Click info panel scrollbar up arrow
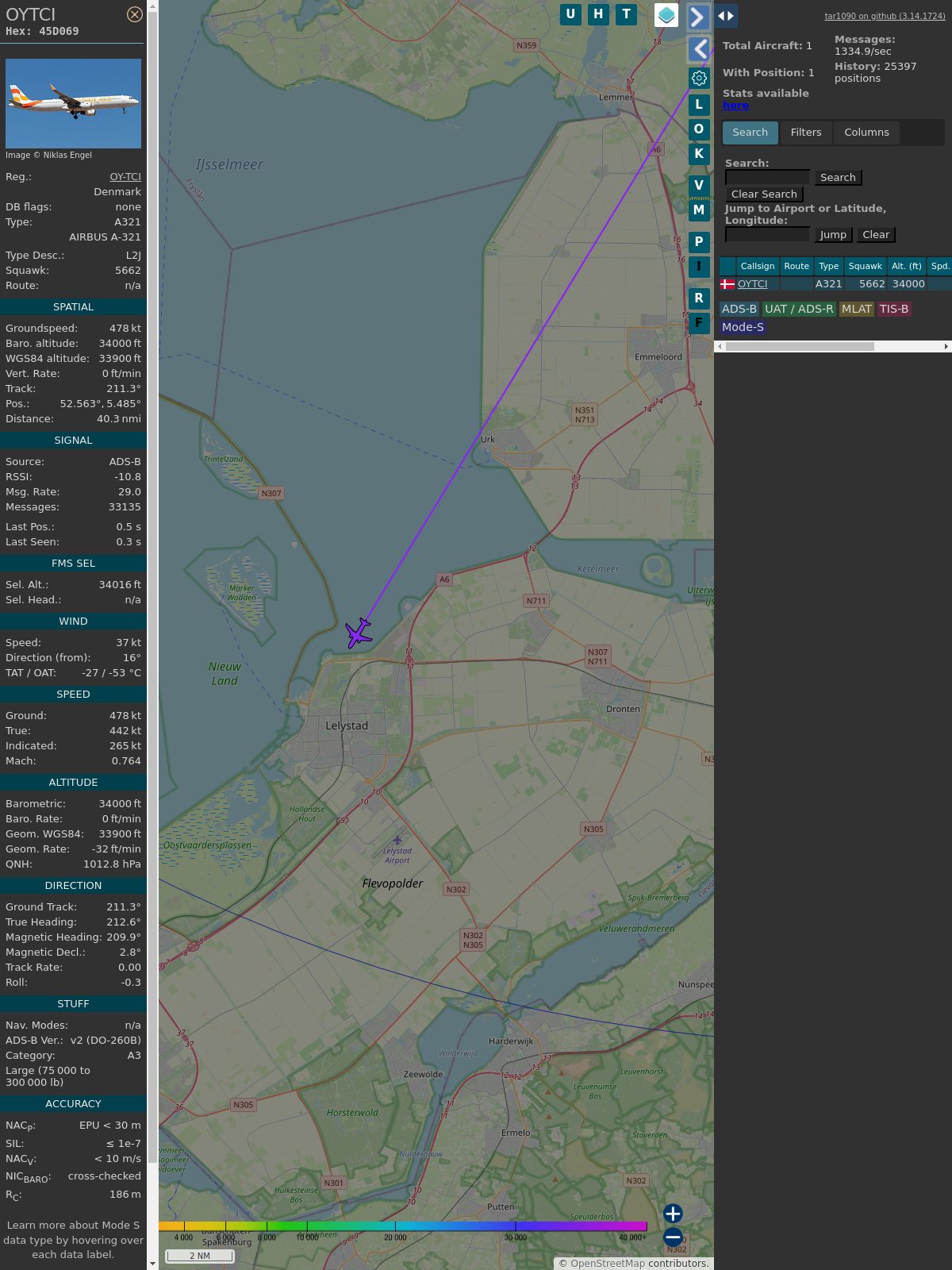This screenshot has width=952, height=1270. (152, 6)
